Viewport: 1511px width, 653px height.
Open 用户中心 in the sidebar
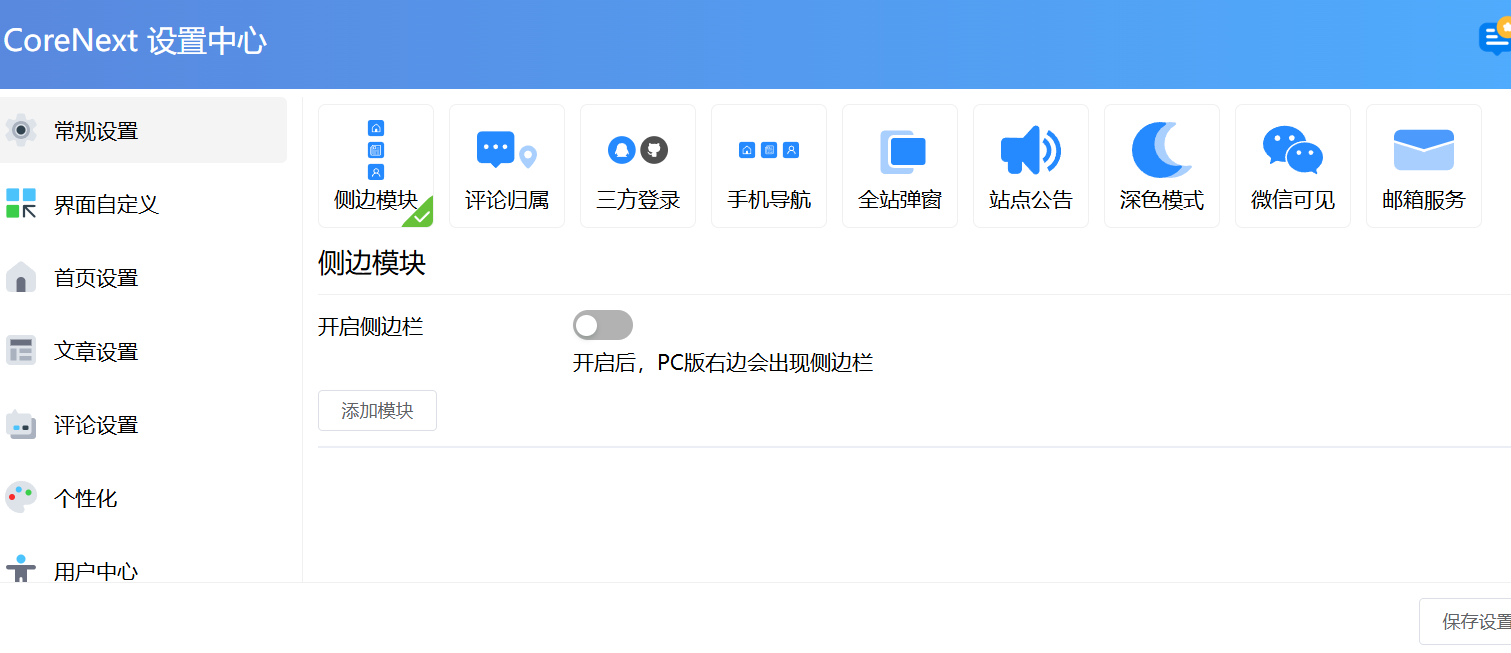pyautogui.click(x=96, y=570)
